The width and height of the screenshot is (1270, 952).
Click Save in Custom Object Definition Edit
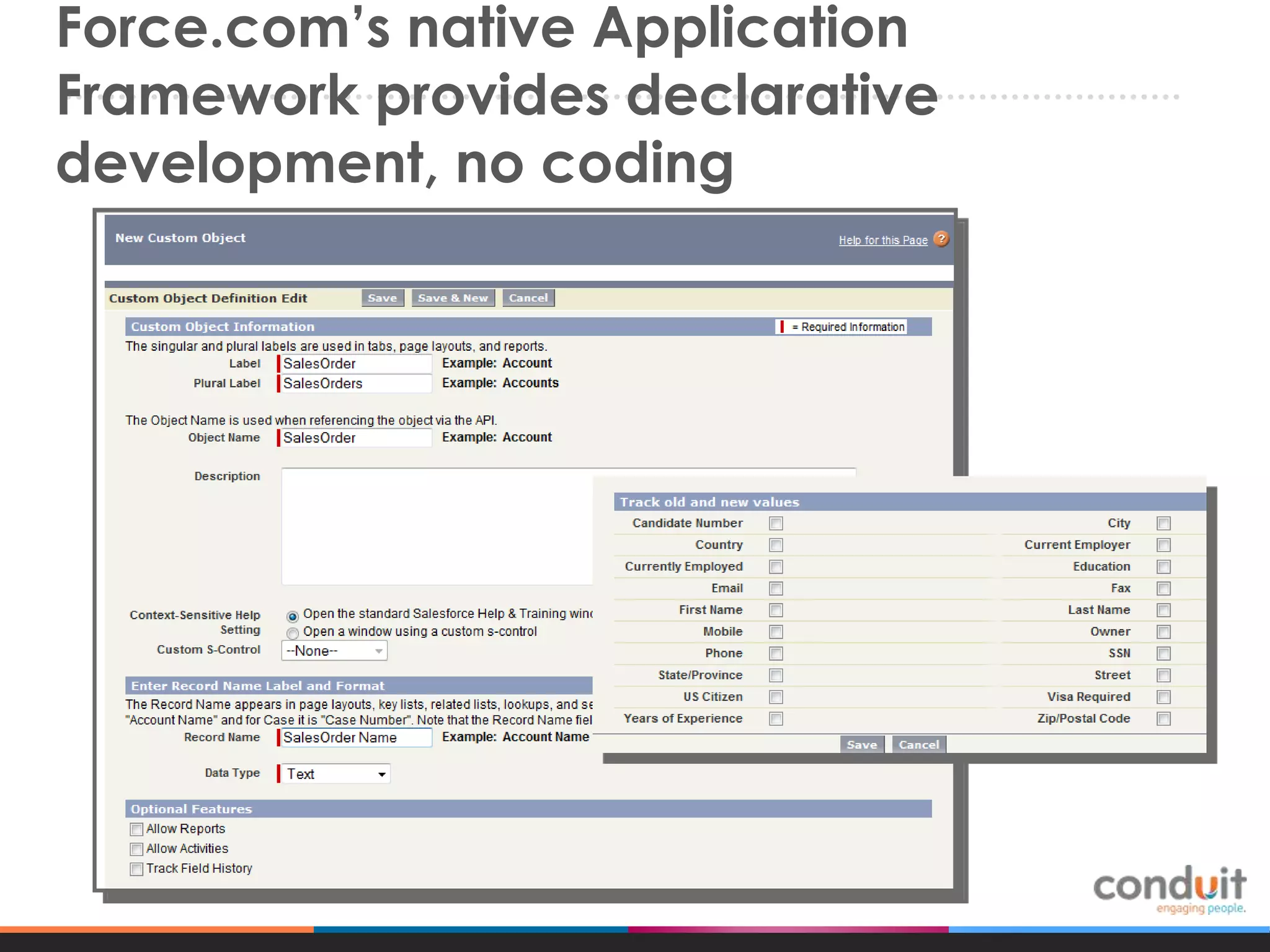point(383,298)
